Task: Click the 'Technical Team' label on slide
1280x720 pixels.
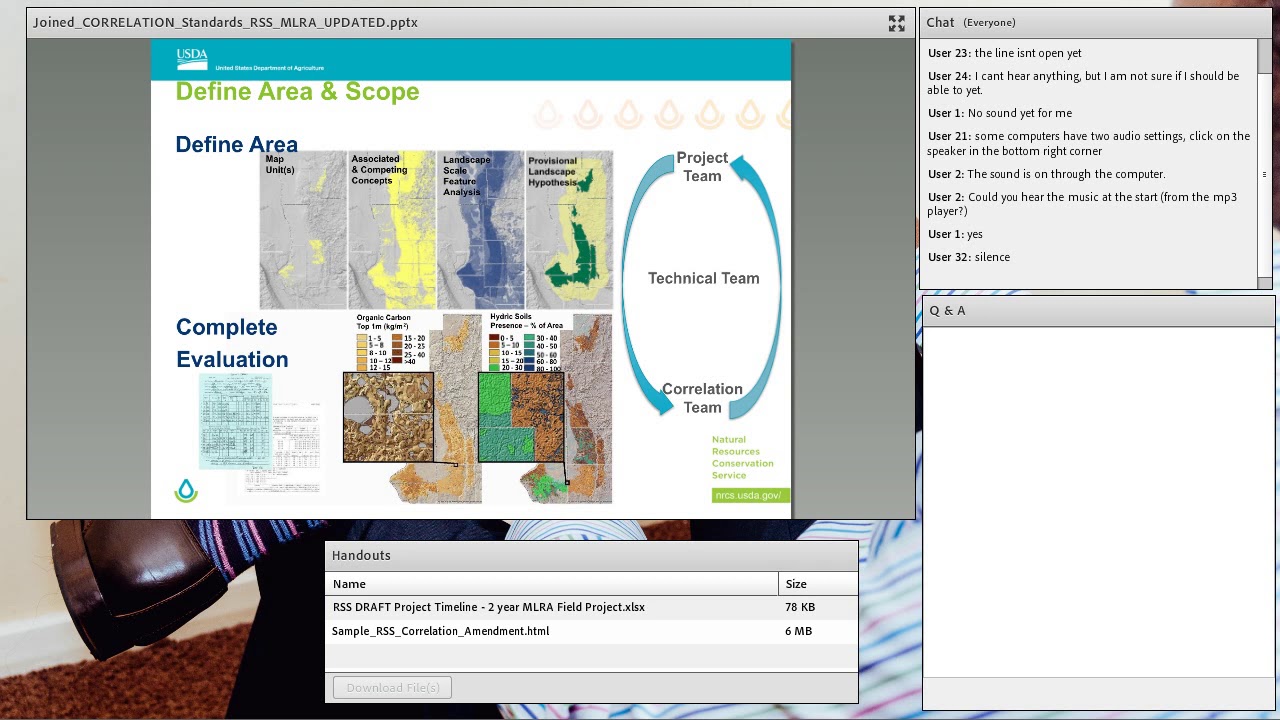Action: (x=703, y=278)
